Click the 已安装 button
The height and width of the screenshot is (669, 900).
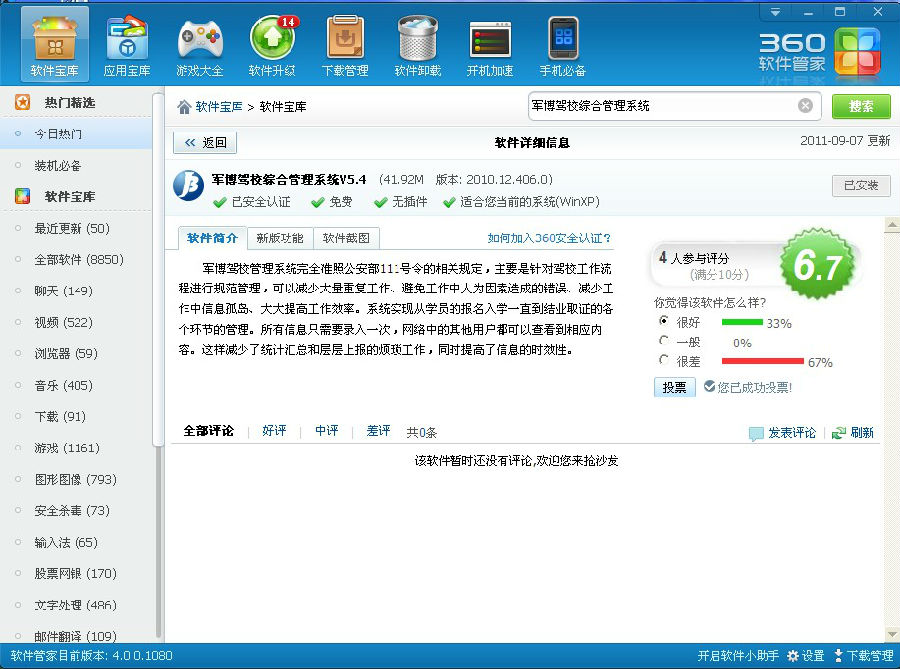coord(861,185)
